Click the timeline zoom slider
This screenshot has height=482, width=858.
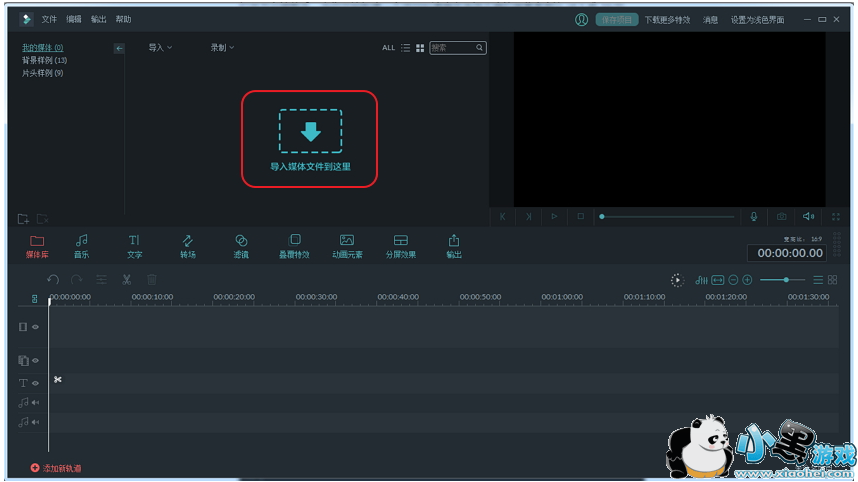click(787, 280)
